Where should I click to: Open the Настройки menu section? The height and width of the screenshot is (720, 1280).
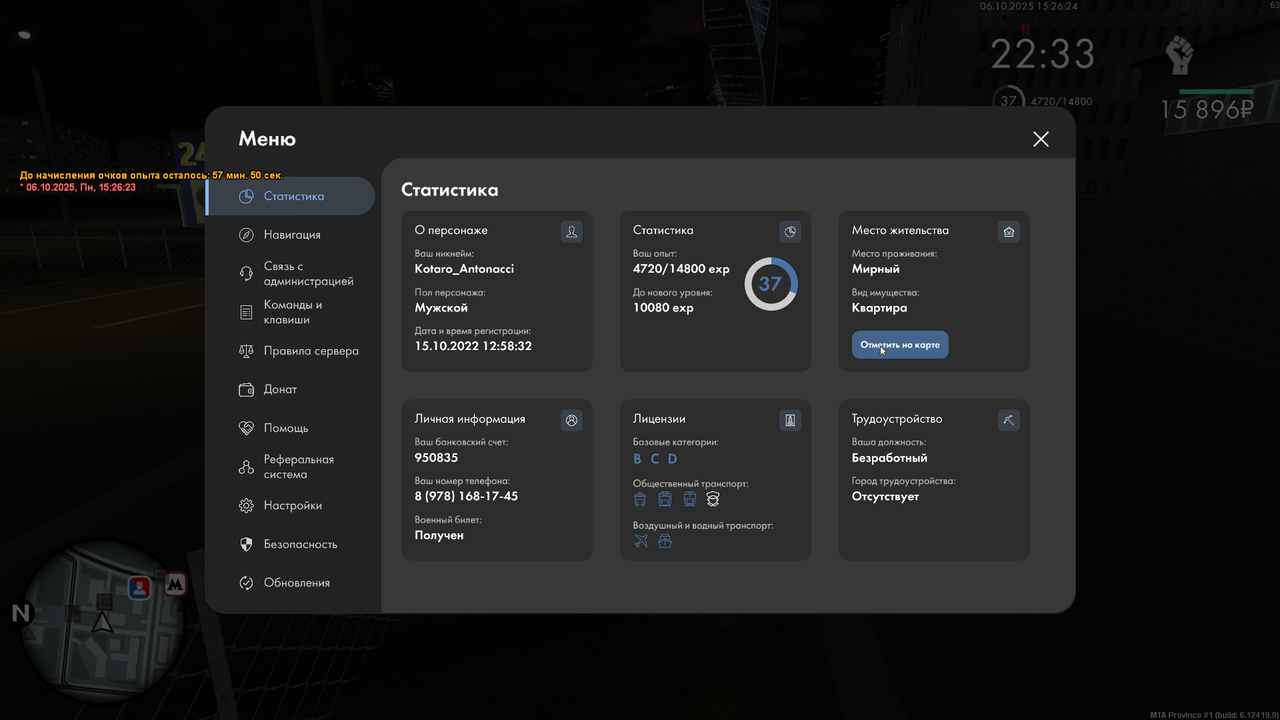291,506
